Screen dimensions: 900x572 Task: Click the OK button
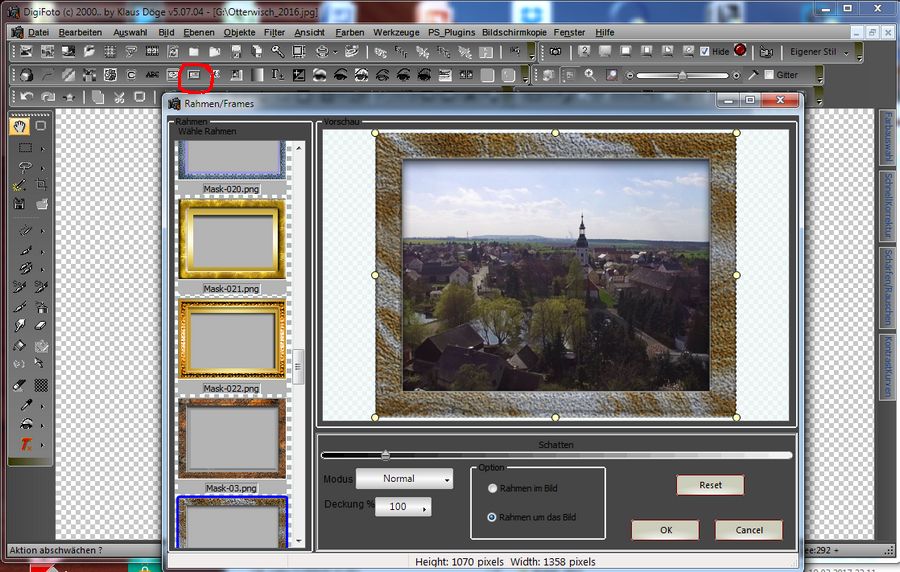tap(665, 530)
